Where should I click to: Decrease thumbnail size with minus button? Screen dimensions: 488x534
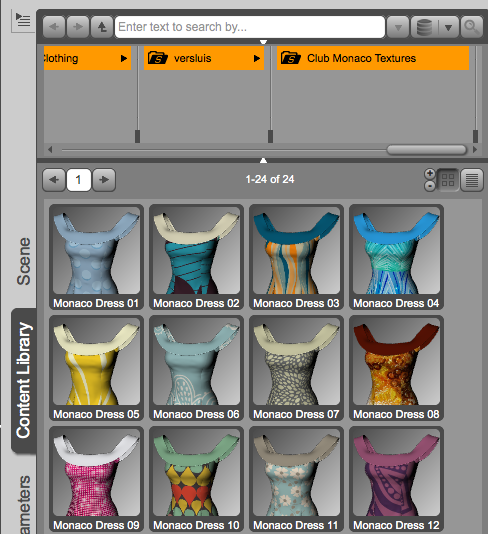point(430,186)
